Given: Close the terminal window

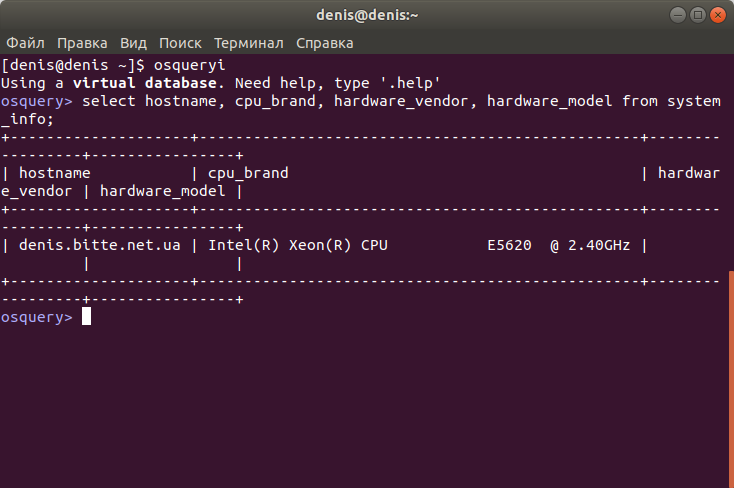Looking at the screenshot, I should (718, 15).
